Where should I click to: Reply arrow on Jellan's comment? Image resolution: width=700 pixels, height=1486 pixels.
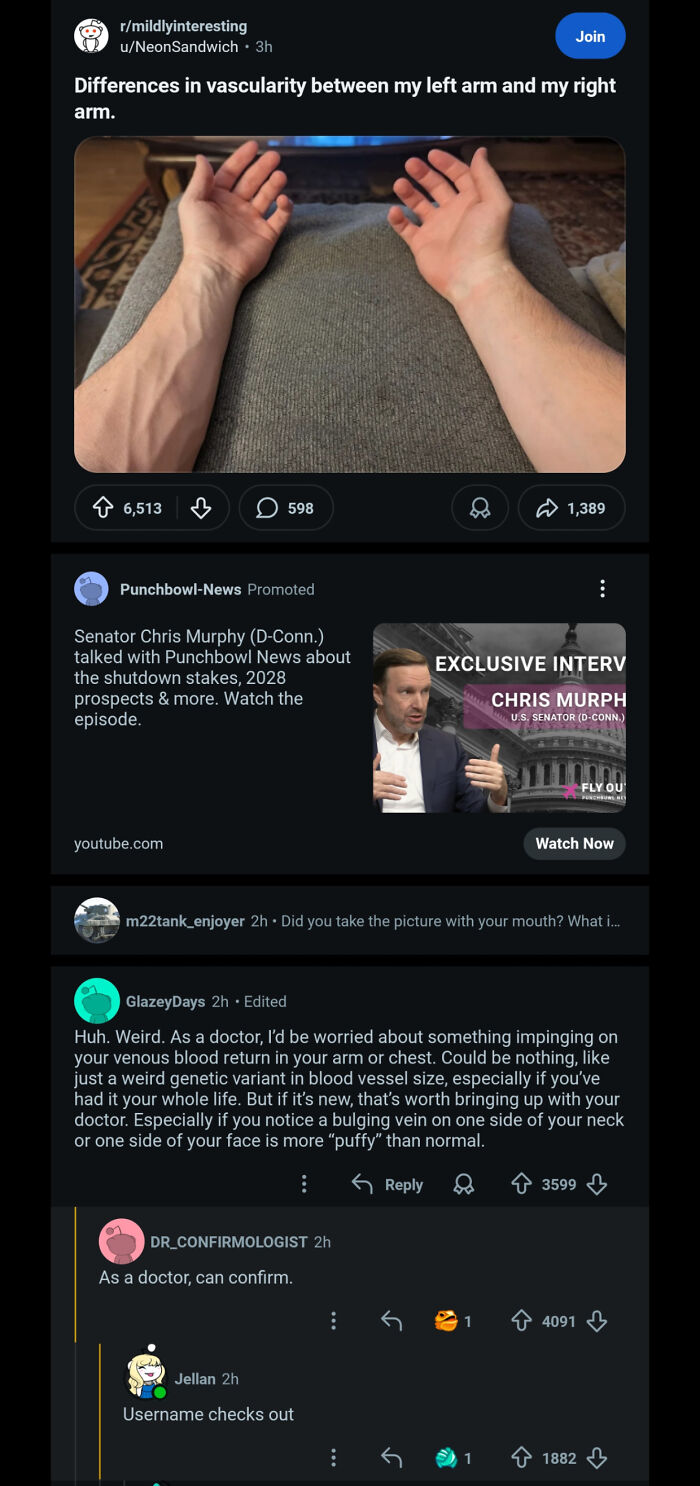coord(392,1458)
